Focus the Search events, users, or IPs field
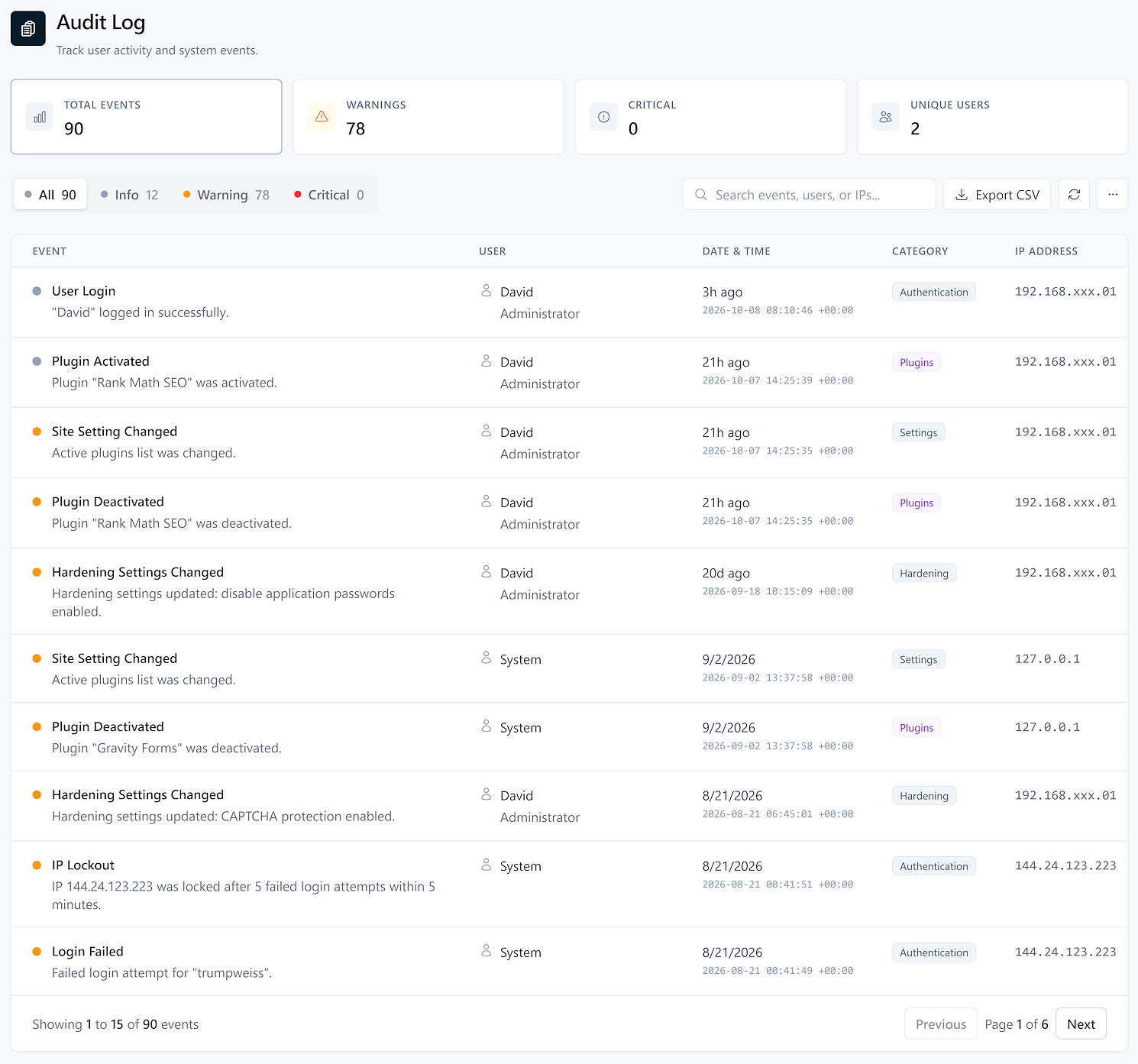Viewport: 1138px width, 1064px height. click(810, 195)
